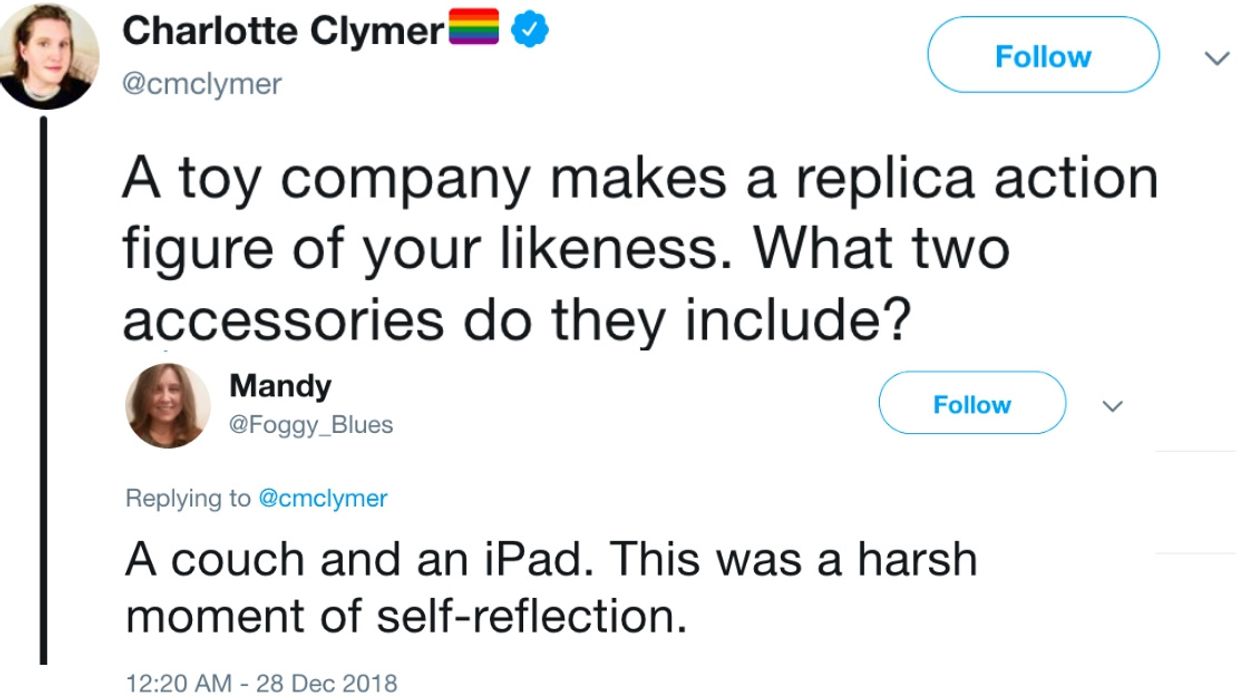Image resolution: width=1245 pixels, height=700 pixels.
Task: Open the dropdown chevron on Mandy's reply
Action: [x=1114, y=405]
